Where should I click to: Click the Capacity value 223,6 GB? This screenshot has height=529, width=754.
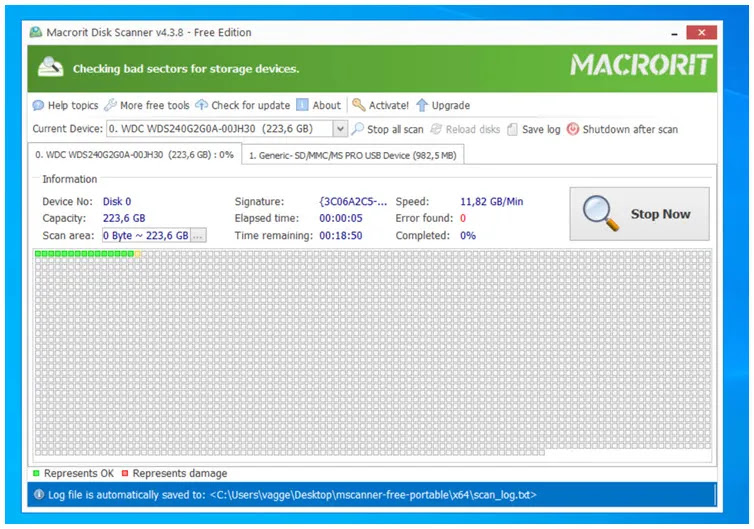click(124, 218)
